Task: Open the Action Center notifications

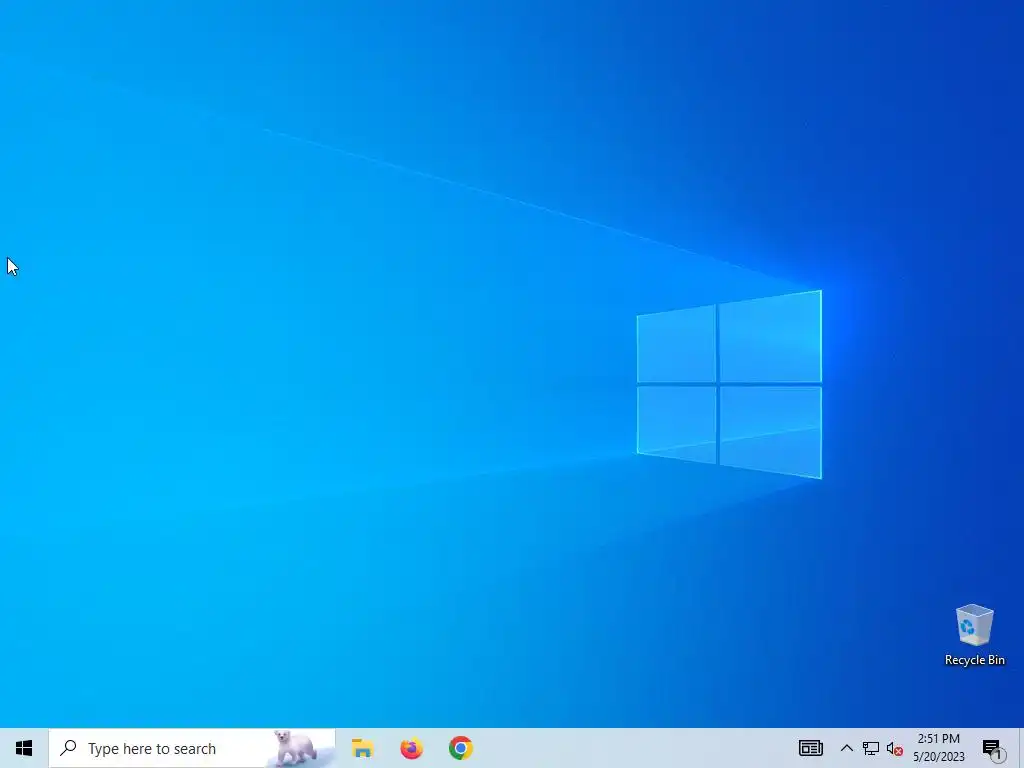Action: pos(993,749)
